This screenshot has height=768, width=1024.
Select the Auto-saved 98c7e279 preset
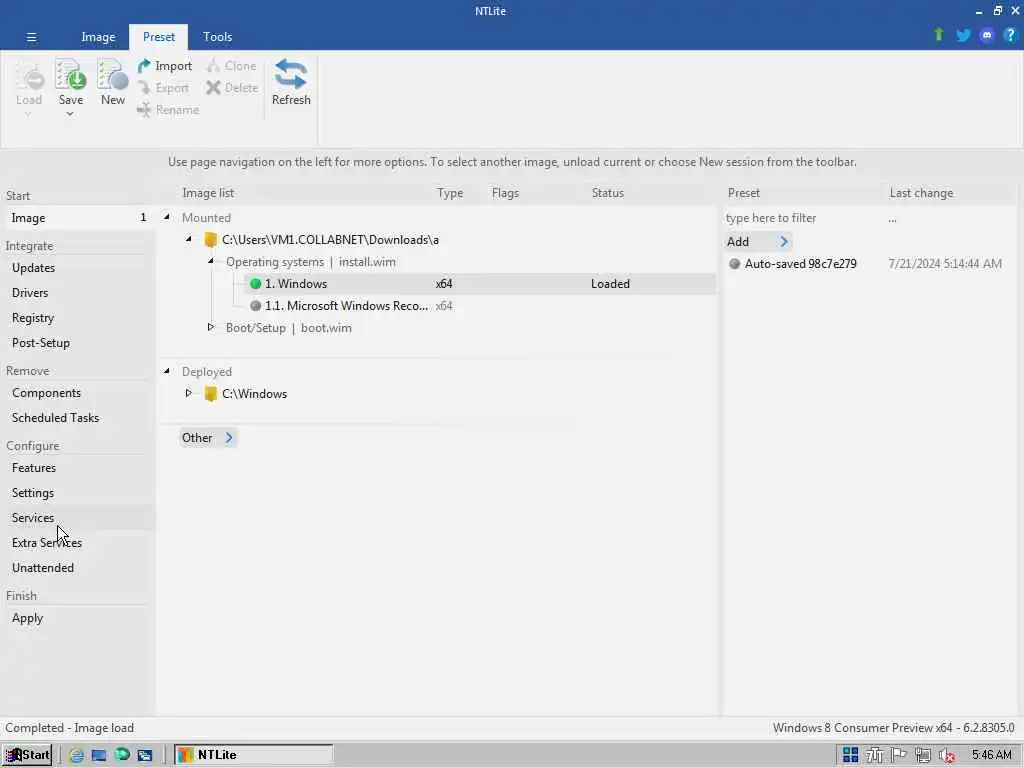[x=801, y=264]
